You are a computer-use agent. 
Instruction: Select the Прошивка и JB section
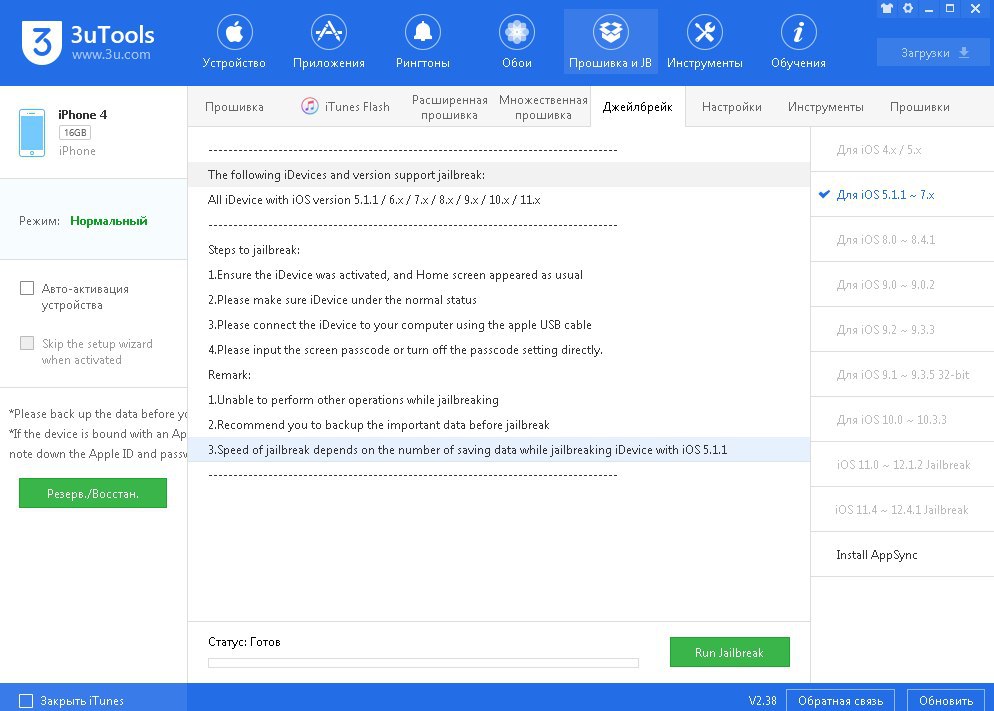610,42
